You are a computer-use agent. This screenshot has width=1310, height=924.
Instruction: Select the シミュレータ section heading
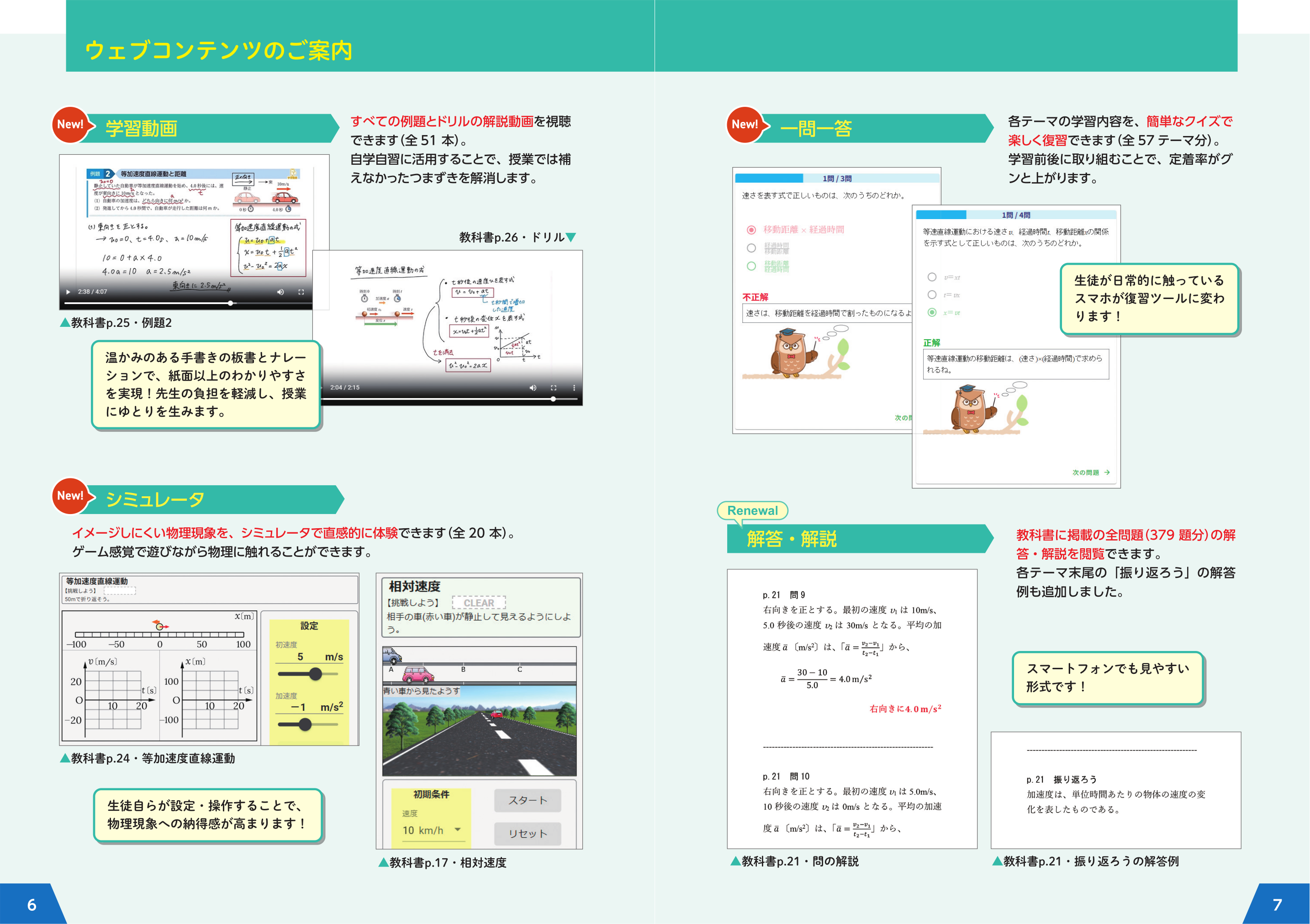[155, 499]
